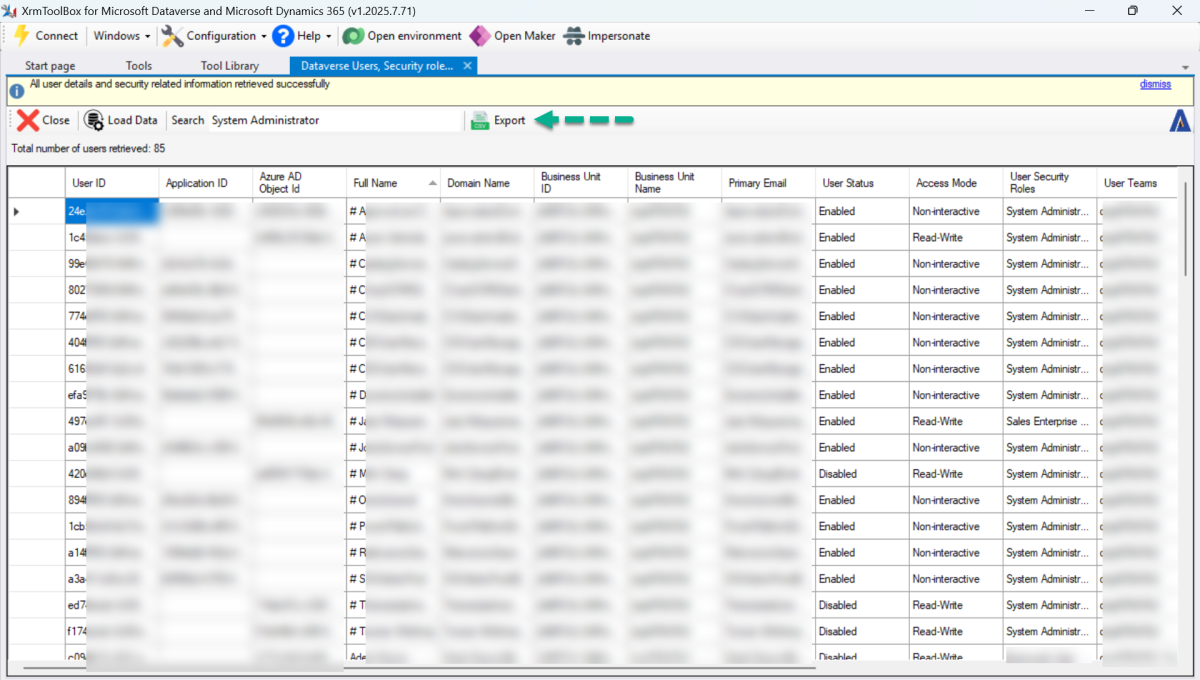This screenshot has height=680, width=1200.
Task: Switch to the Start page tab
Action: click(50, 66)
